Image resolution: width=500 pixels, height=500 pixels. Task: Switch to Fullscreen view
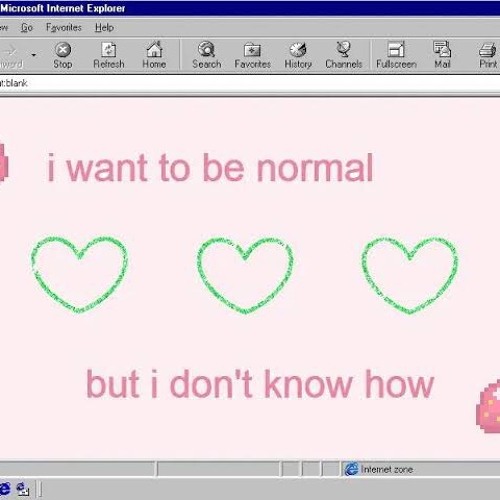pos(396,55)
